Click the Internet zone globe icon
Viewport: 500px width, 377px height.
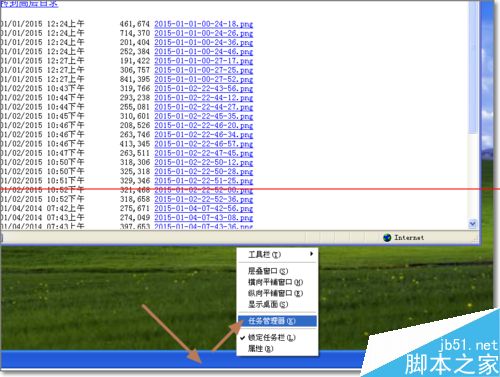pos(387,238)
